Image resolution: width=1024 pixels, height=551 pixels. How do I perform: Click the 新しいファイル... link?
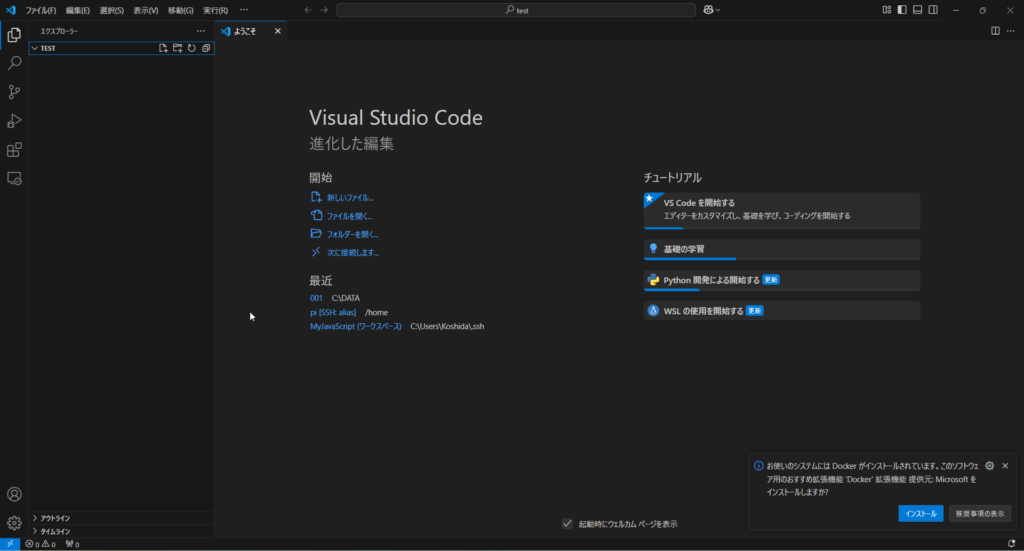pos(350,198)
